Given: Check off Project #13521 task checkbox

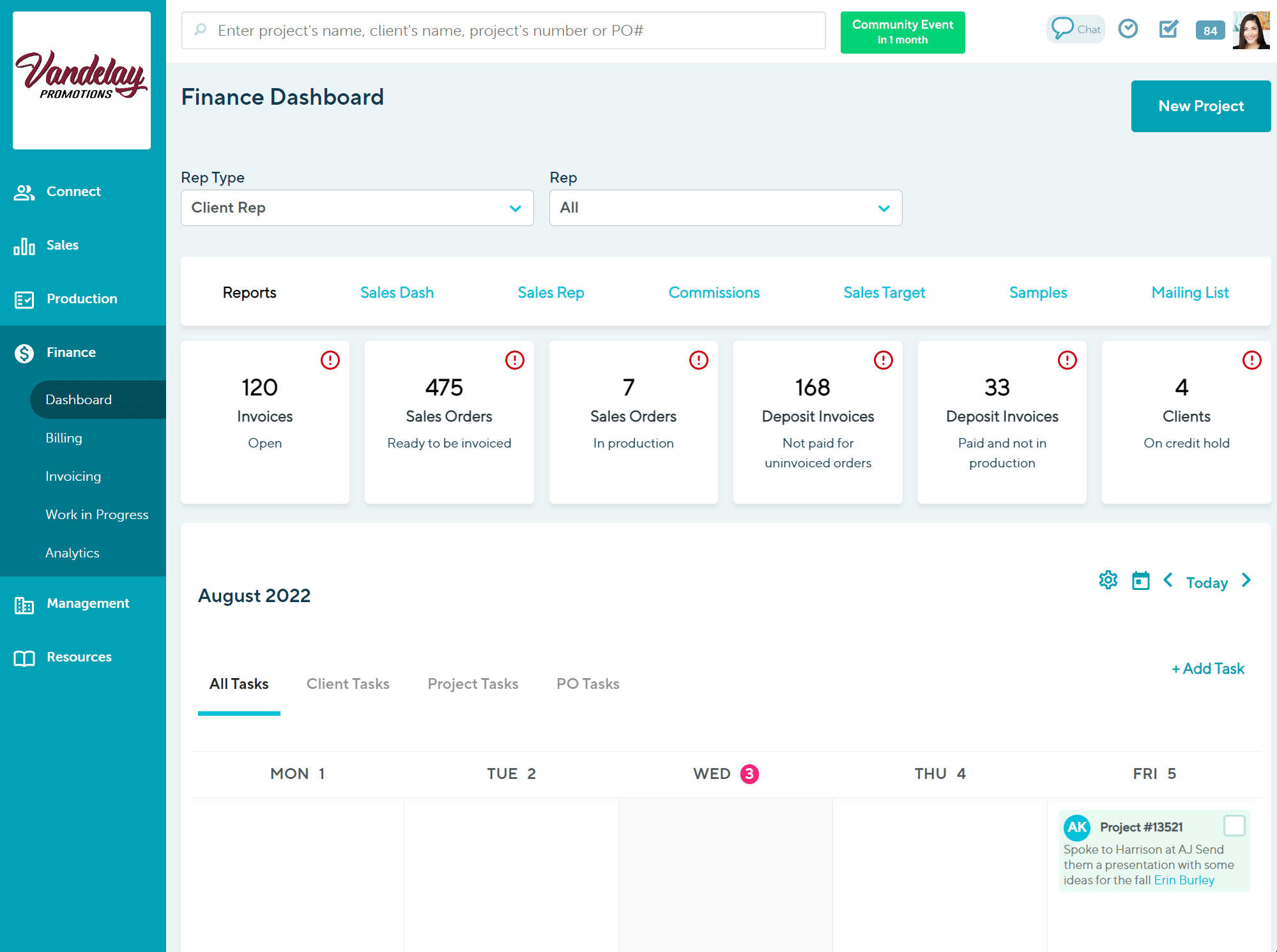Looking at the screenshot, I should click(x=1234, y=826).
